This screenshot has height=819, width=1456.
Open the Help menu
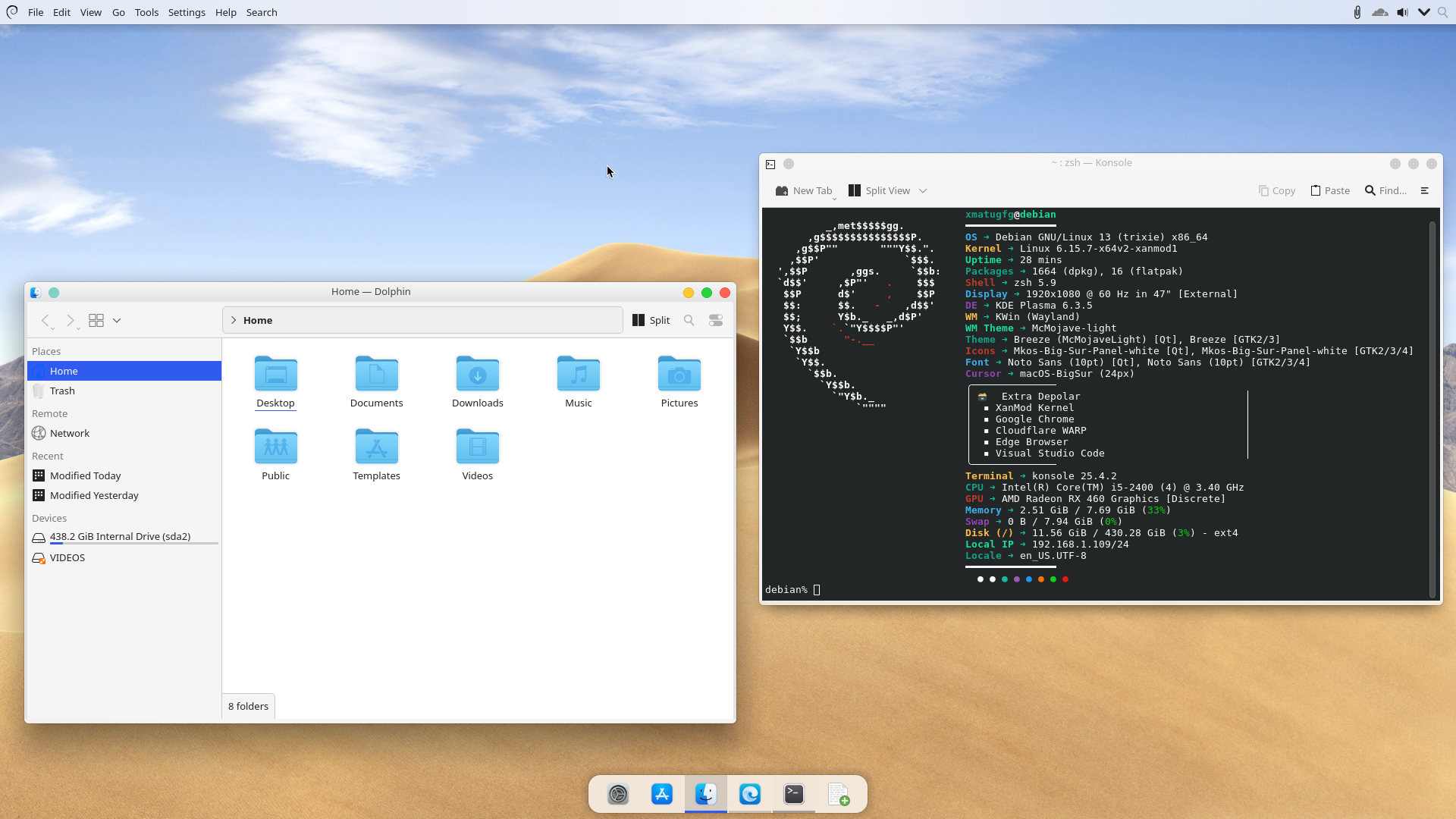[226, 12]
